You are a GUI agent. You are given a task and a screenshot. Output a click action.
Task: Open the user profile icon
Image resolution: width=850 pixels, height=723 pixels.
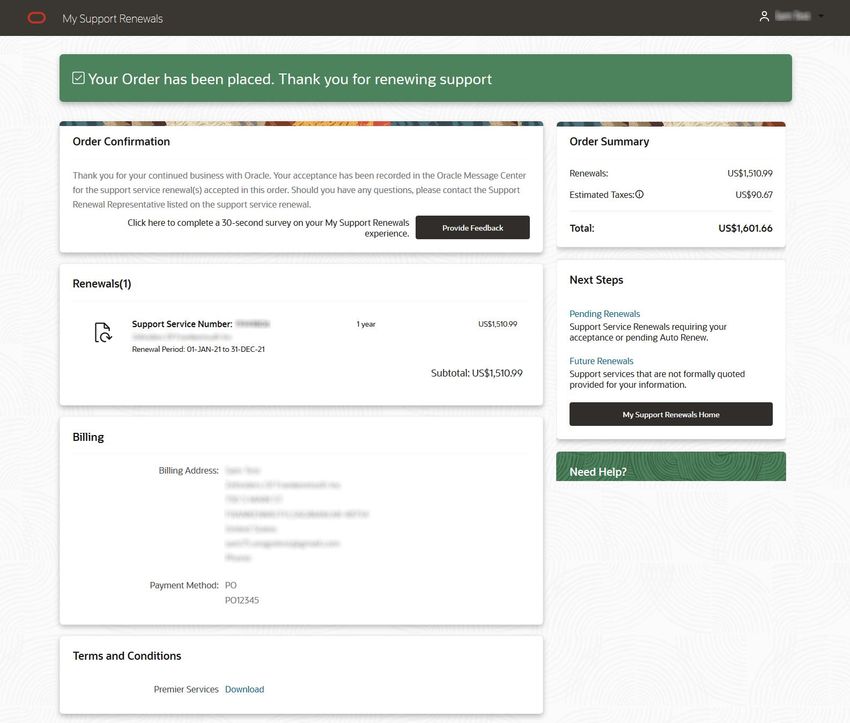(764, 16)
